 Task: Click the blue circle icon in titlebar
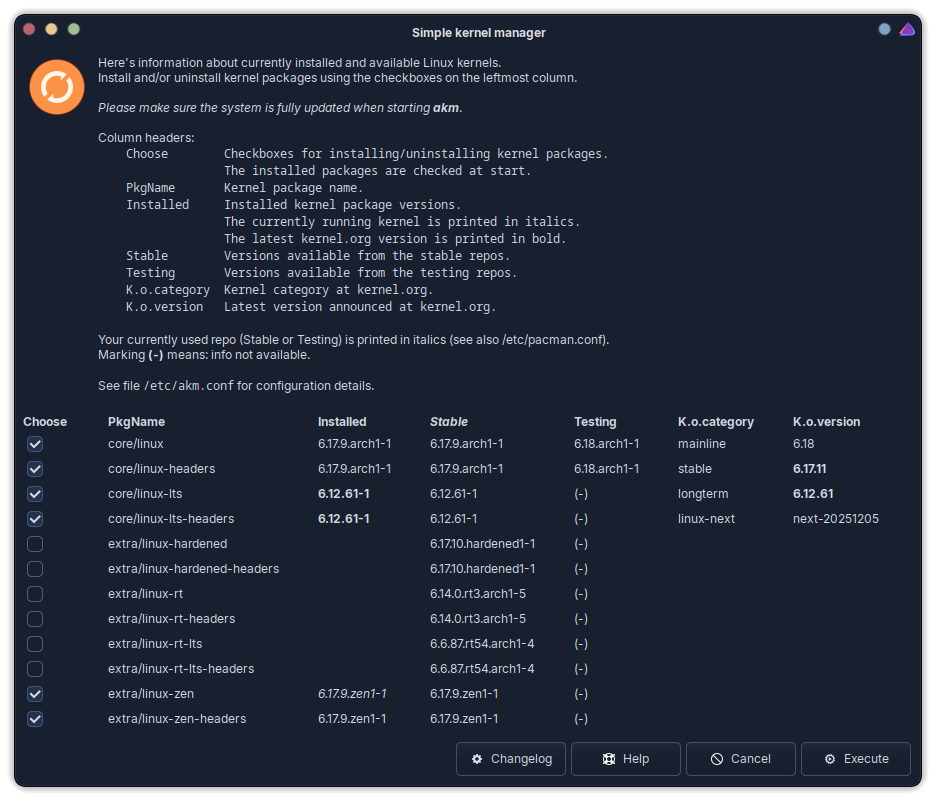884,30
